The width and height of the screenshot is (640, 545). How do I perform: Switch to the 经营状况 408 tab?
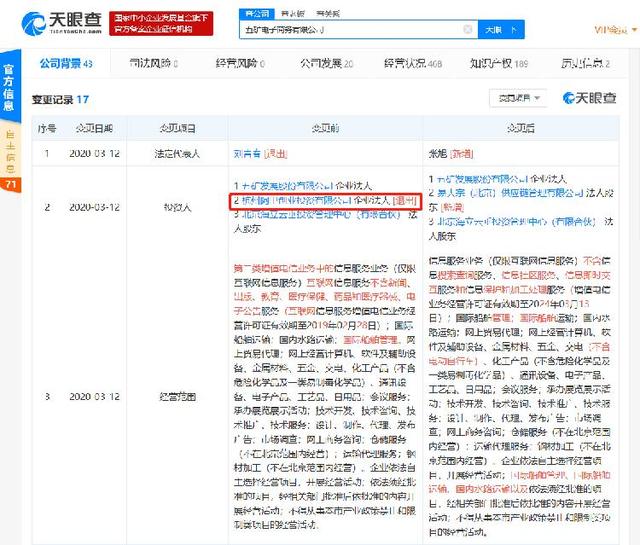413,63
